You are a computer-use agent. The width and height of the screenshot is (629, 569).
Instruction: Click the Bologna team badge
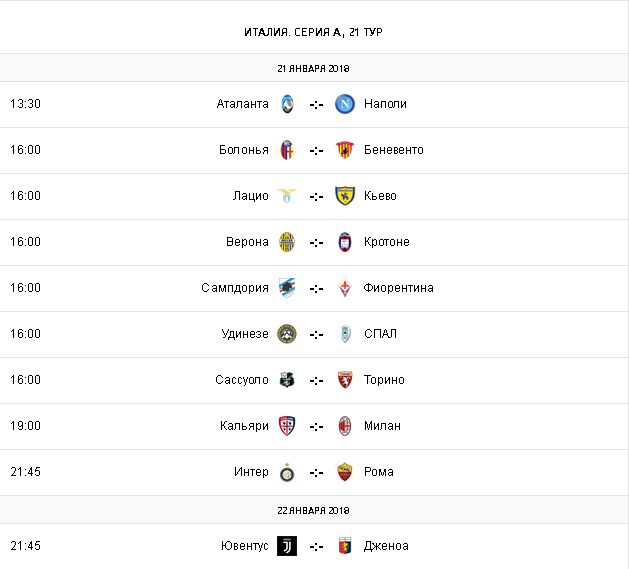(x=287, y=150)
